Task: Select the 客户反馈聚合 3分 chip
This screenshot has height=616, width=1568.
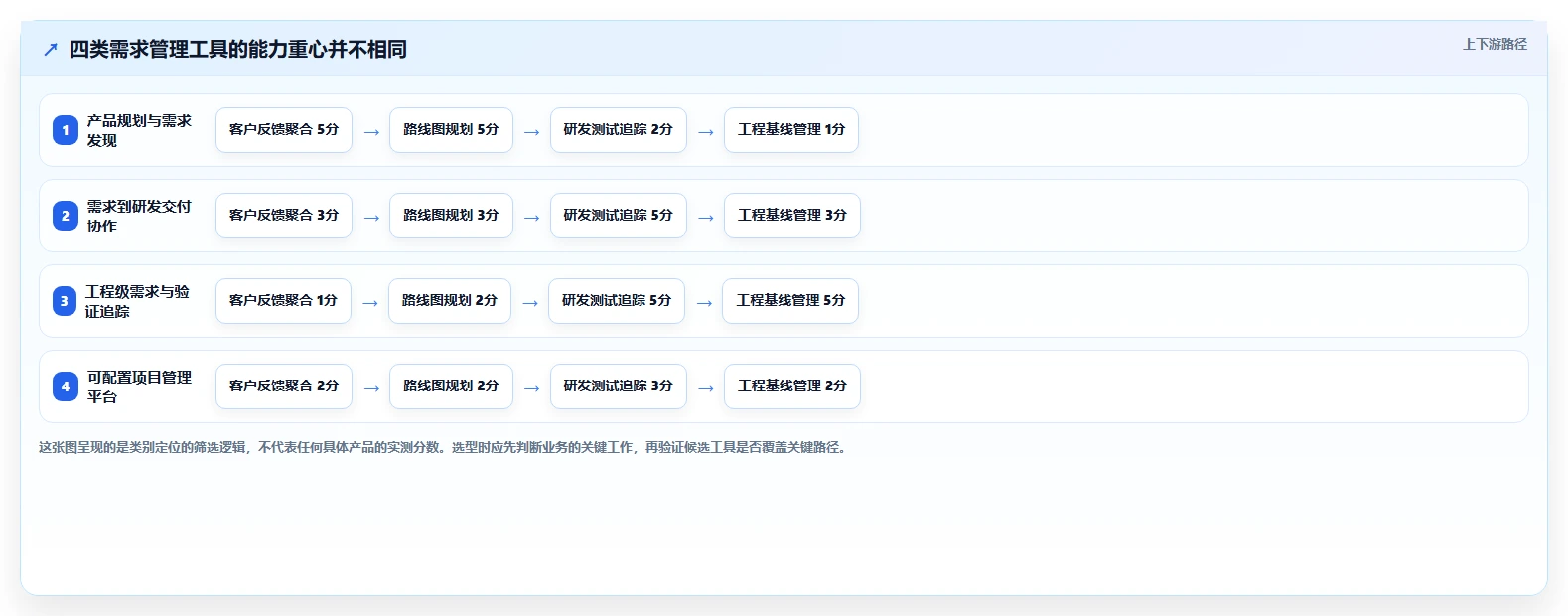Action: coord(284,216)
